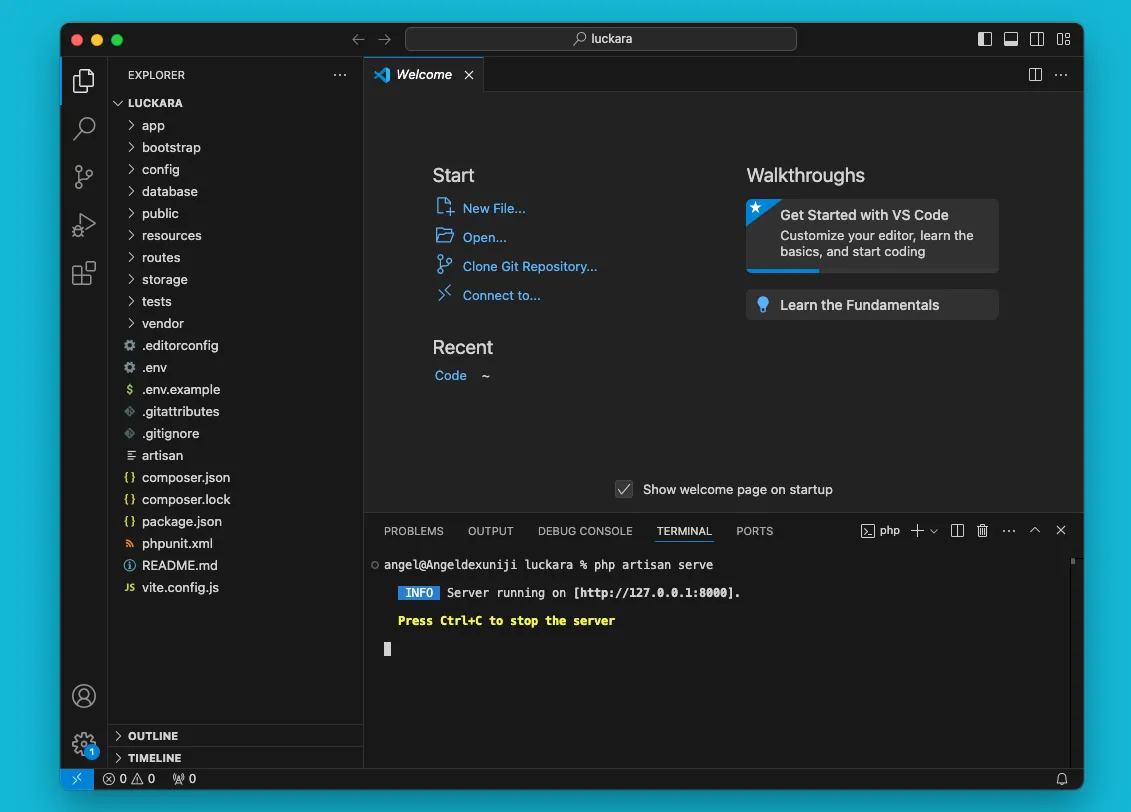Open the Search view in activity bar
The image size is (1131, 812).
pos(84,128)
